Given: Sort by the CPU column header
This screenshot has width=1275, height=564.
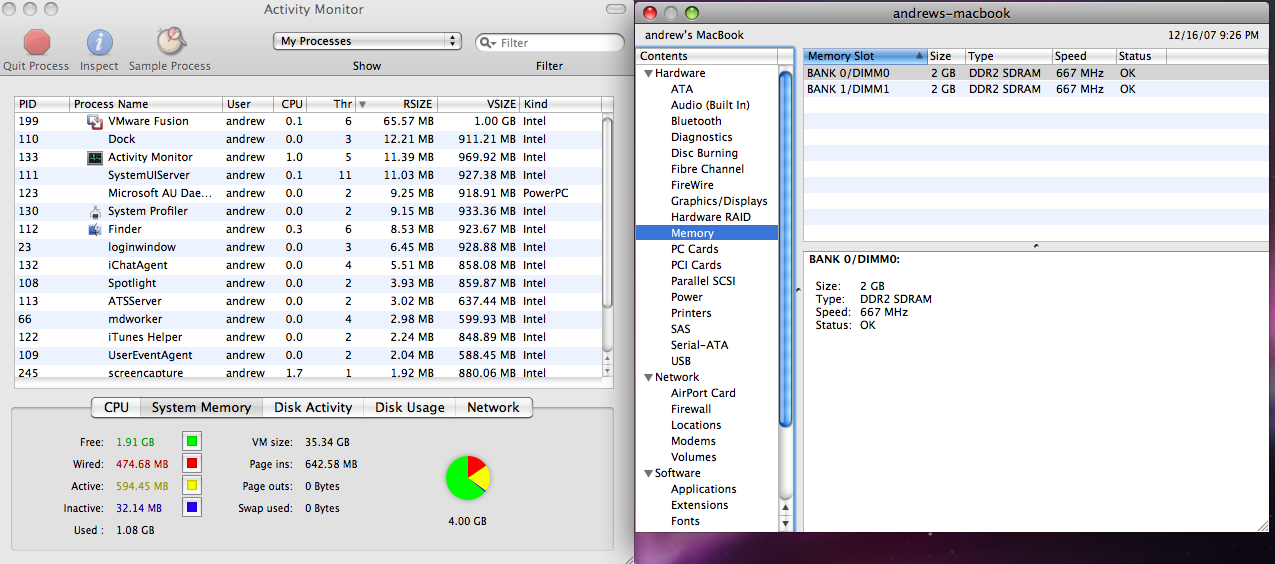Looking at the screenshot, I should click(289, 104).
